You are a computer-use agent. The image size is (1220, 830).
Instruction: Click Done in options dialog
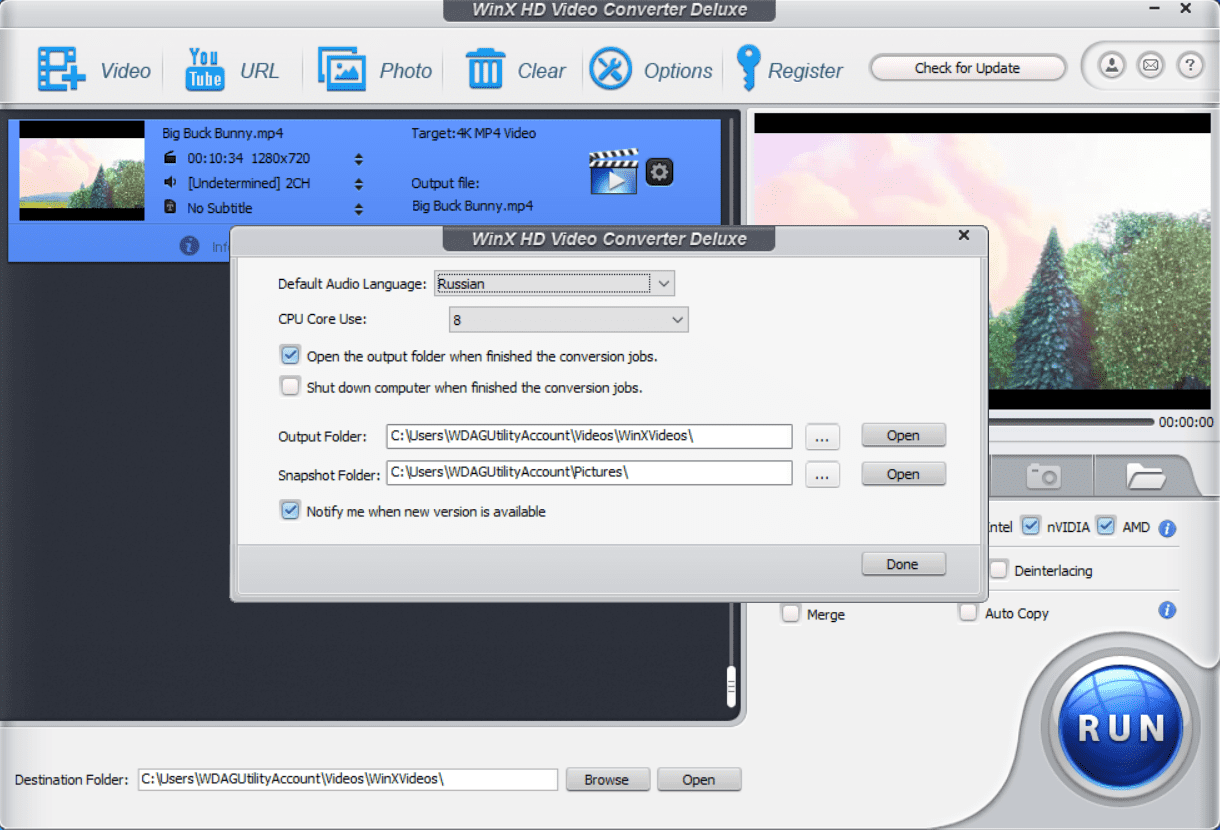point(903,564)
